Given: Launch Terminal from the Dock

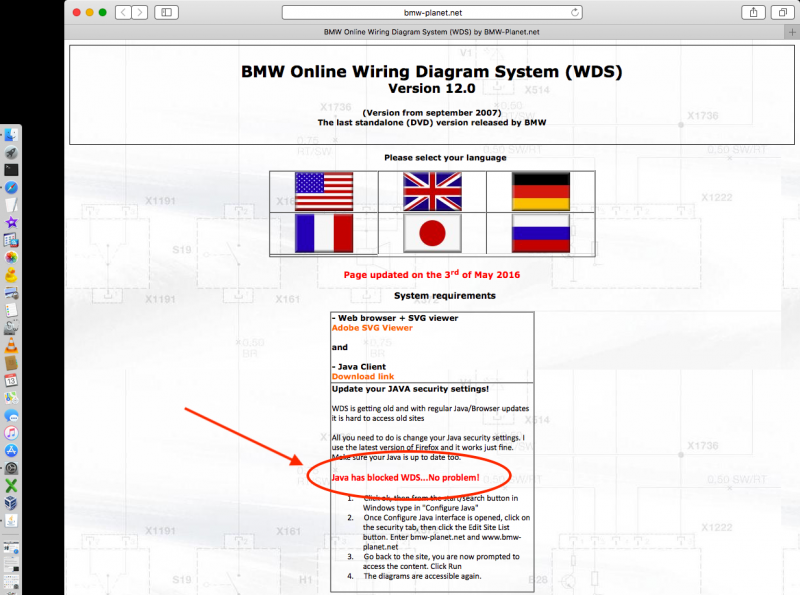Looking at the screenshot, I should pos(11,170).
